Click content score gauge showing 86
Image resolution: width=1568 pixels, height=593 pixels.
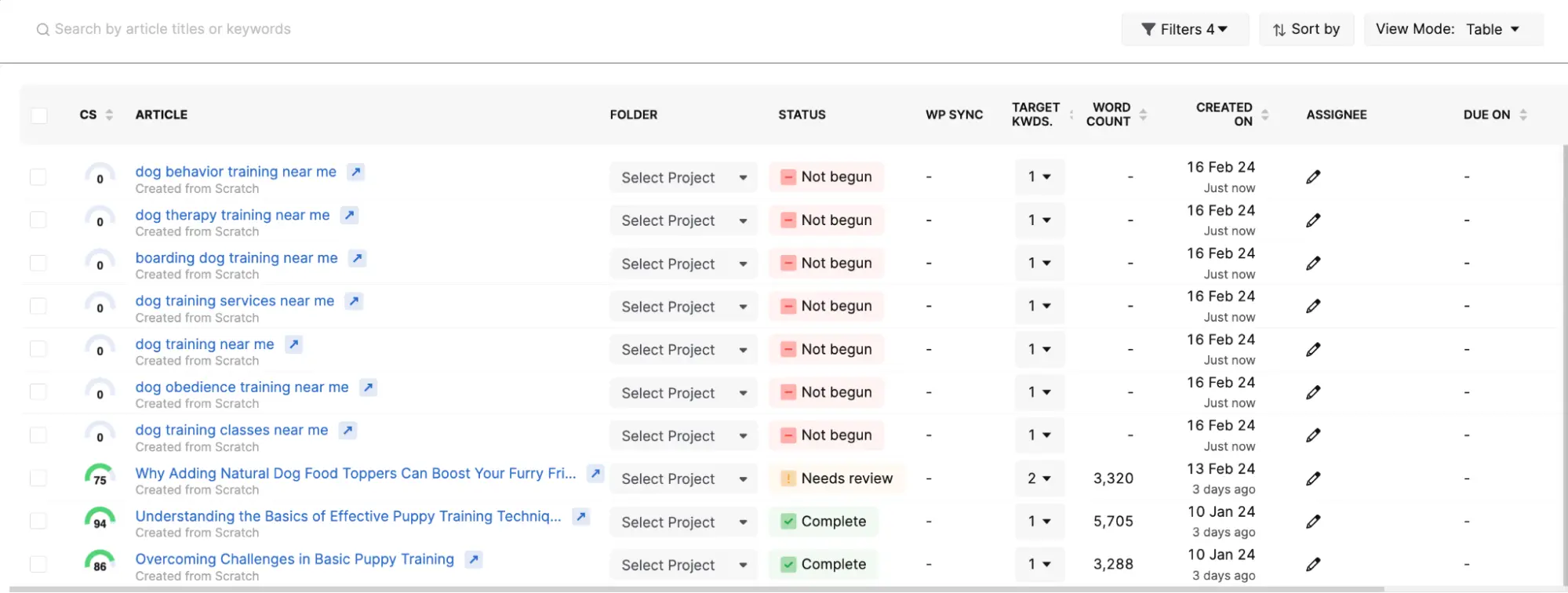(100, 562)
